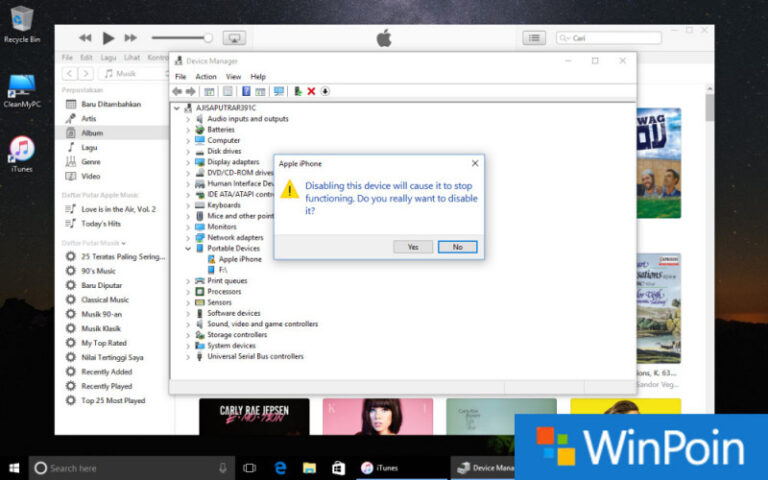The height and width of the screenshot is (480, 768).
Task: Click the update driver software toolbar icon
Action: tap(297, 91)
